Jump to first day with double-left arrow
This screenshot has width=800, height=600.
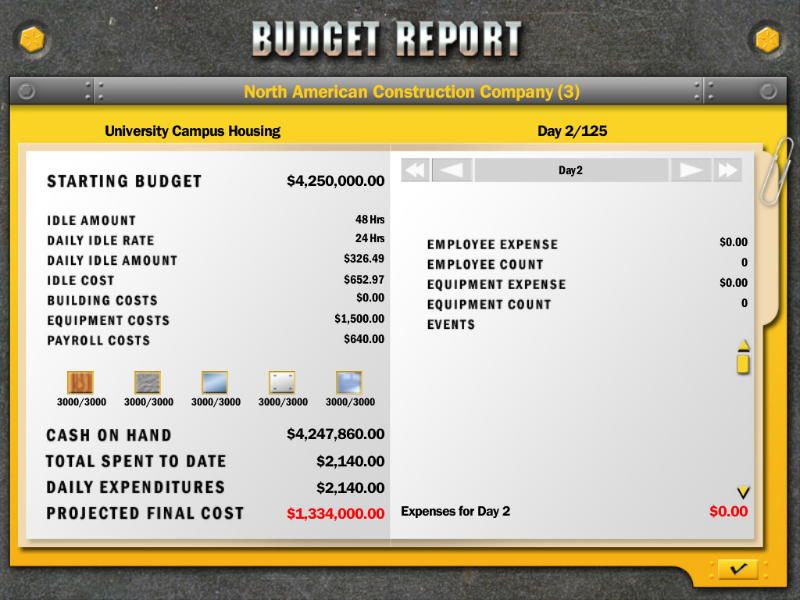(415, 171)
